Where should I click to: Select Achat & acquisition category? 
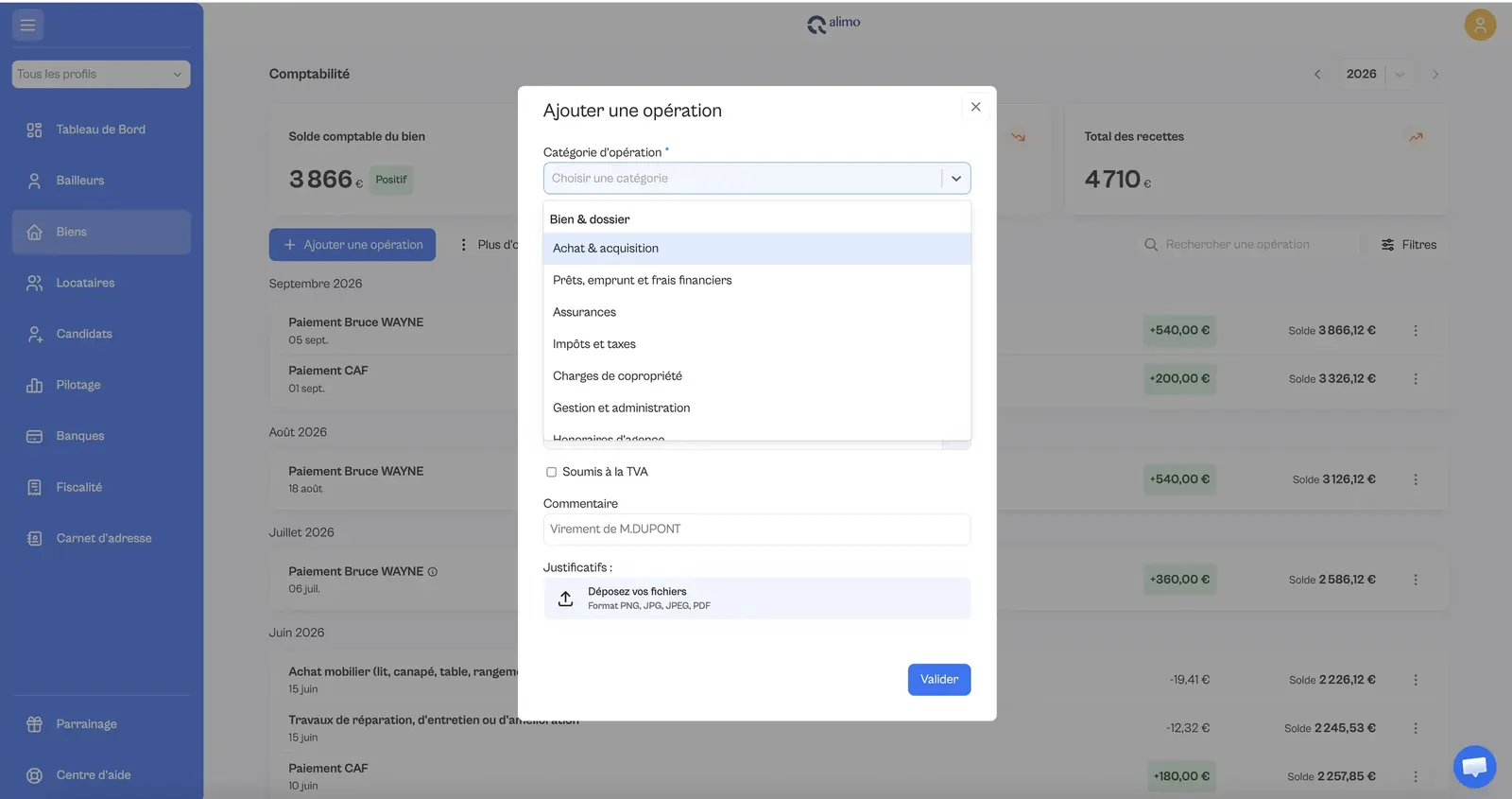tap(757, 249)
